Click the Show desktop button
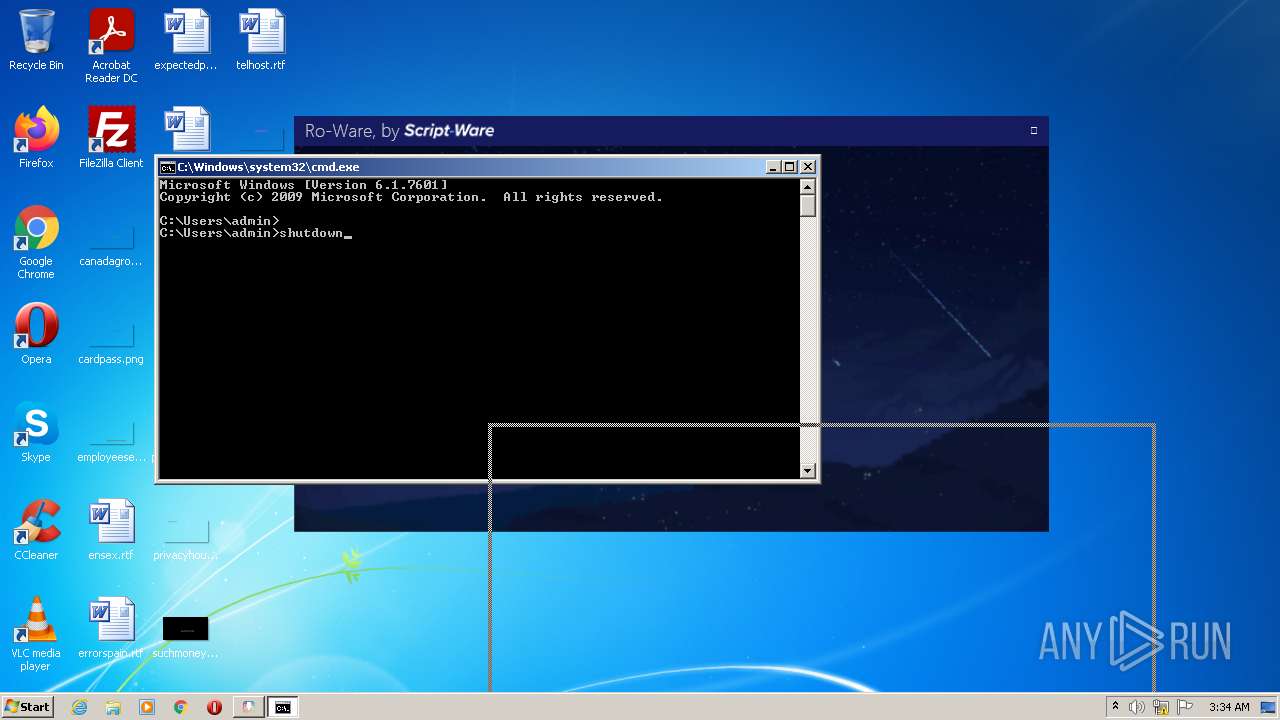Screen dimensions: 1280x720 (1269, 707)
